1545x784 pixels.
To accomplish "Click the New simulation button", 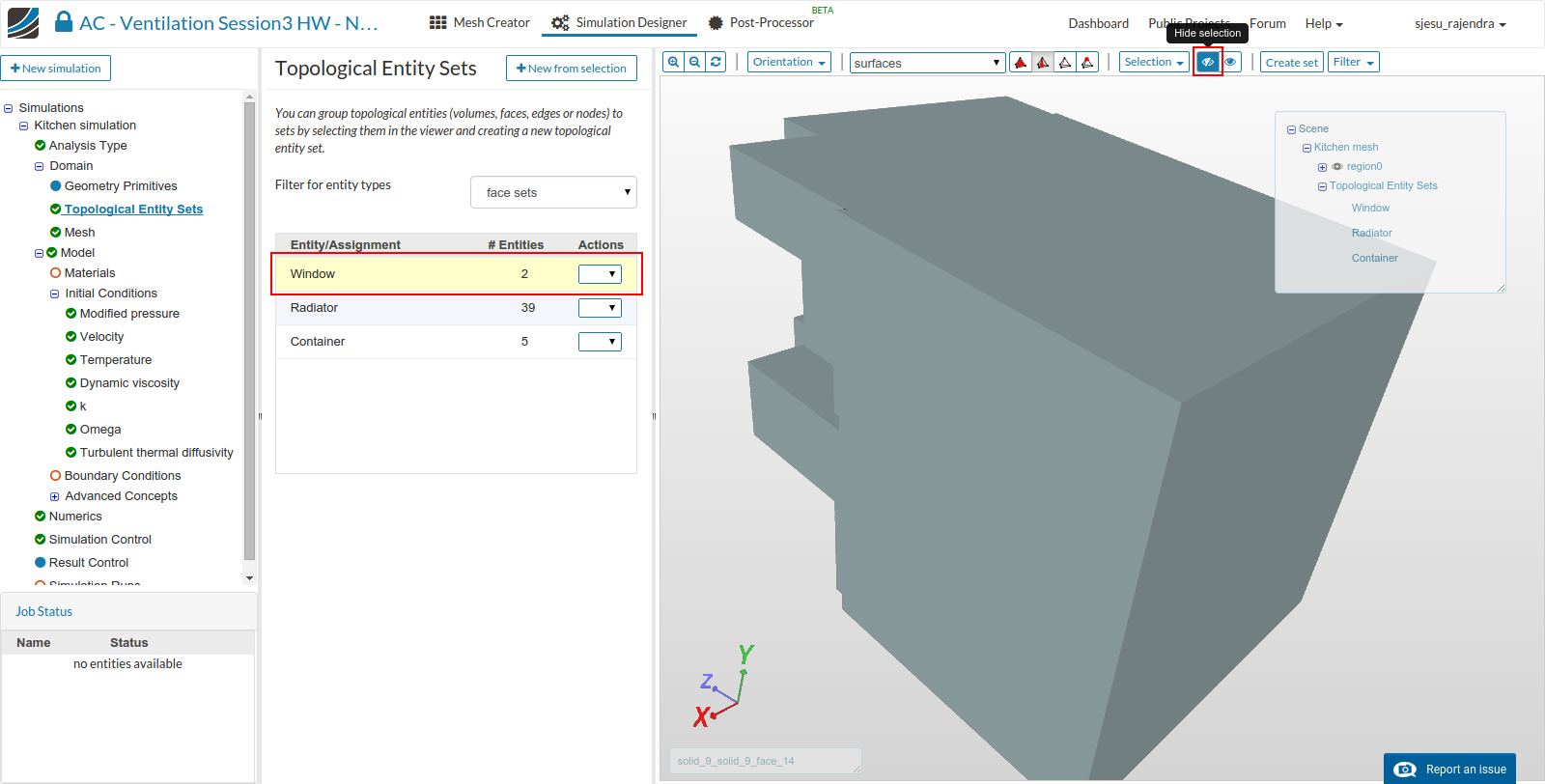I will click(56, 69).
